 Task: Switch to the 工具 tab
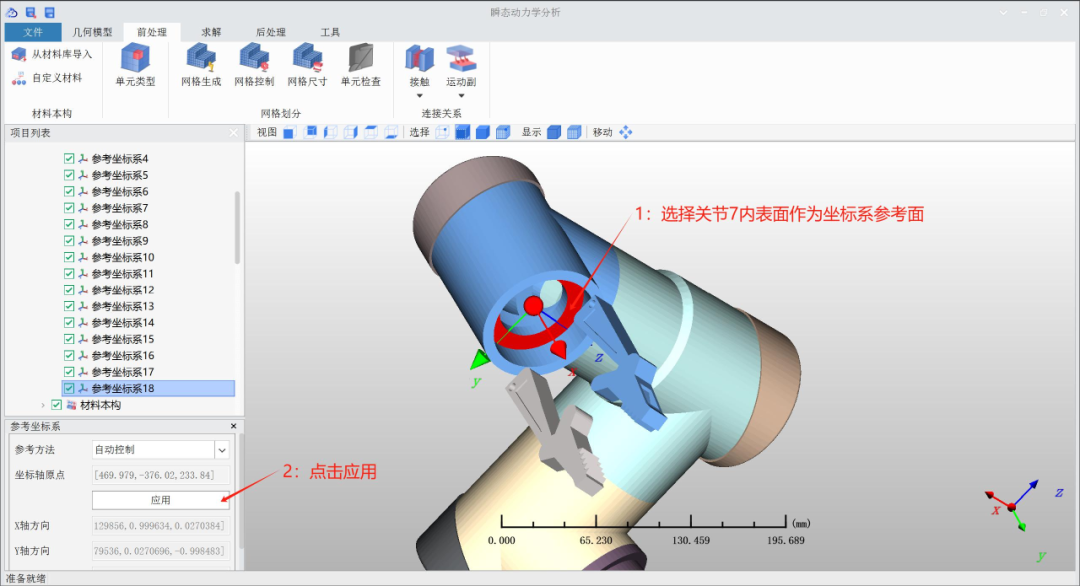pyautogui.click(x=330, y=32)
